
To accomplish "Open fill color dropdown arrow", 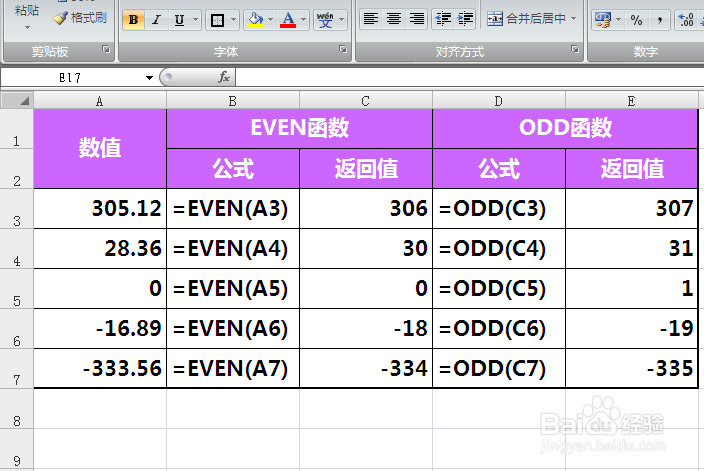I will tap(270, 20).
